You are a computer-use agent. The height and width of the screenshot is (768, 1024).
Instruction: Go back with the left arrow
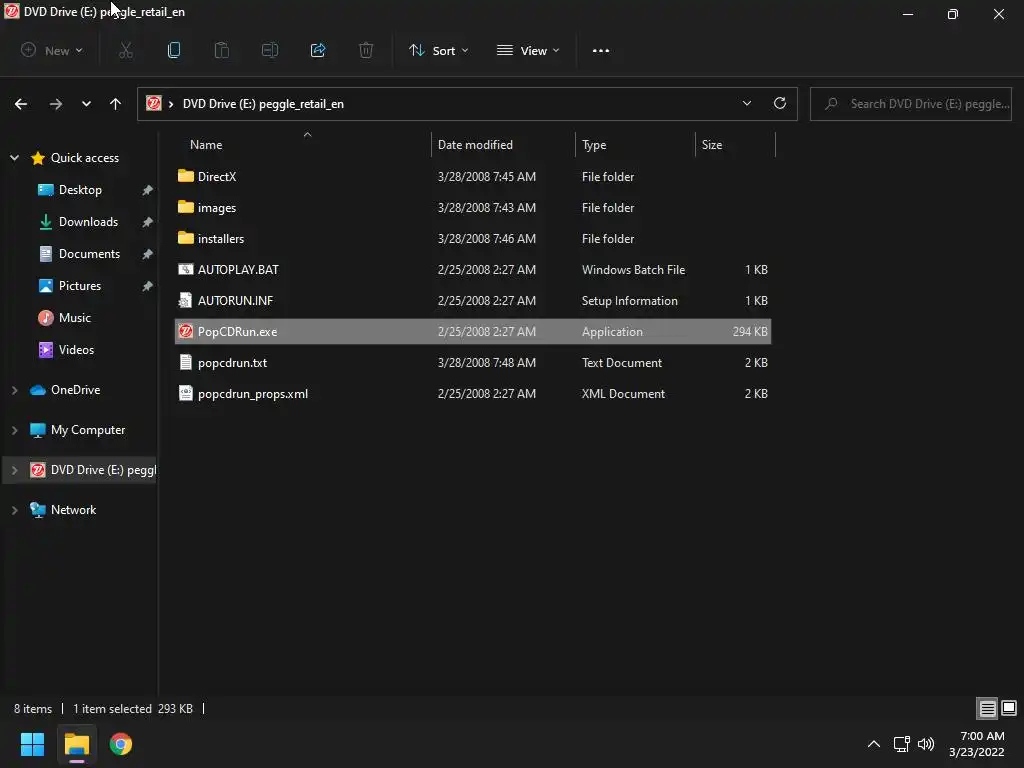[21, 104]
